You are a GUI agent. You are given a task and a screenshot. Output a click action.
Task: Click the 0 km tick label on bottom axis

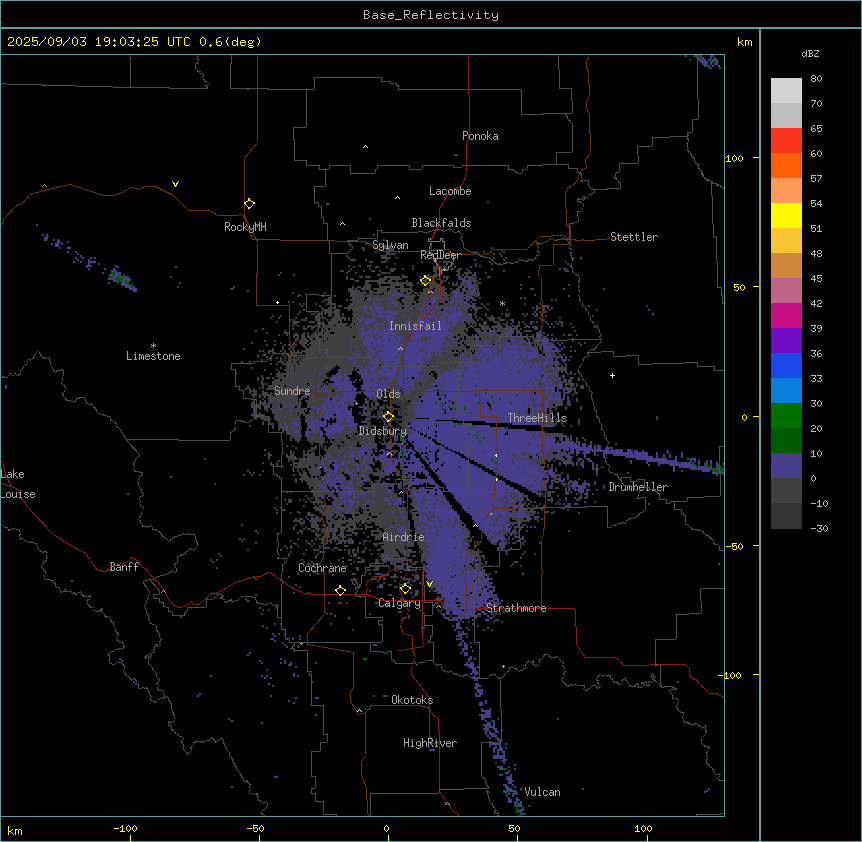tap(386, 828)
